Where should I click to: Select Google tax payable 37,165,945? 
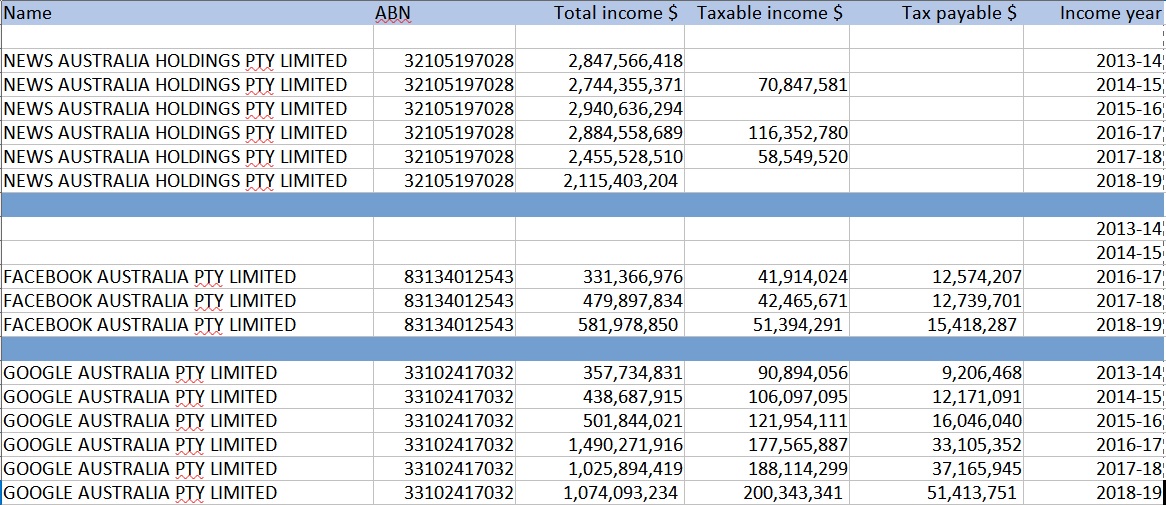click(x=936, y=469)
